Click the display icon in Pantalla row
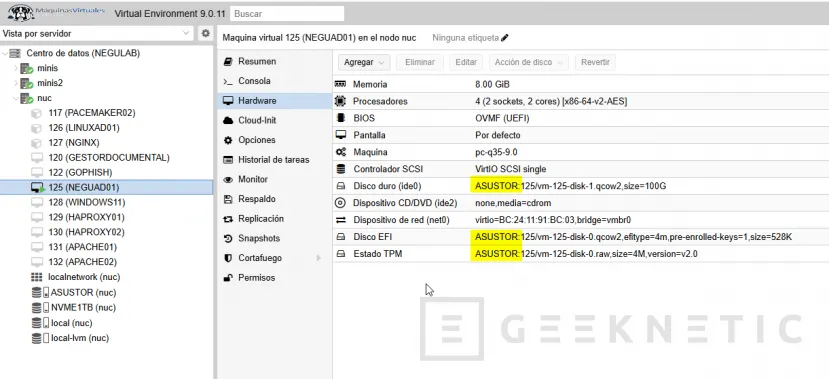 point(341,135)
